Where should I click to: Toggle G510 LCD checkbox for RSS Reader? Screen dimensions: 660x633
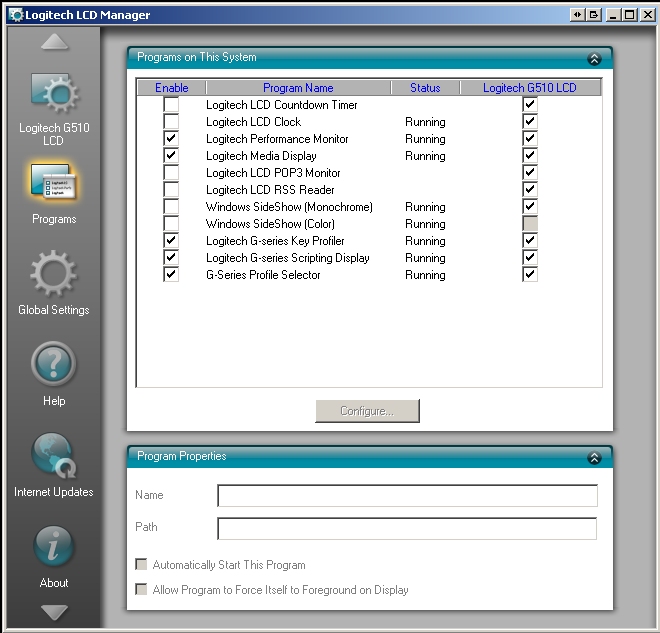[530, 189]
